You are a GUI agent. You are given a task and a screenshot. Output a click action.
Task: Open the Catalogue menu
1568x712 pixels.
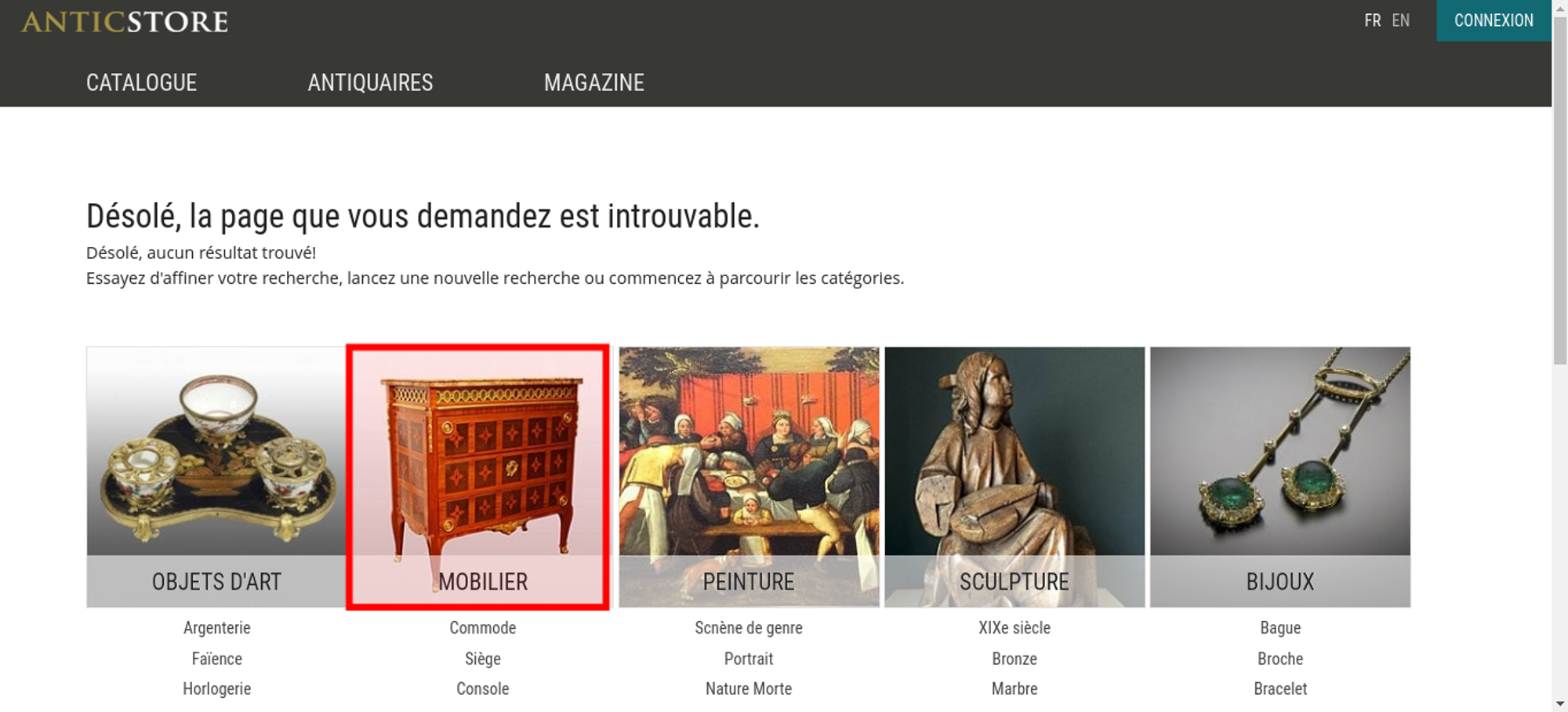click(x=141, y=82)
